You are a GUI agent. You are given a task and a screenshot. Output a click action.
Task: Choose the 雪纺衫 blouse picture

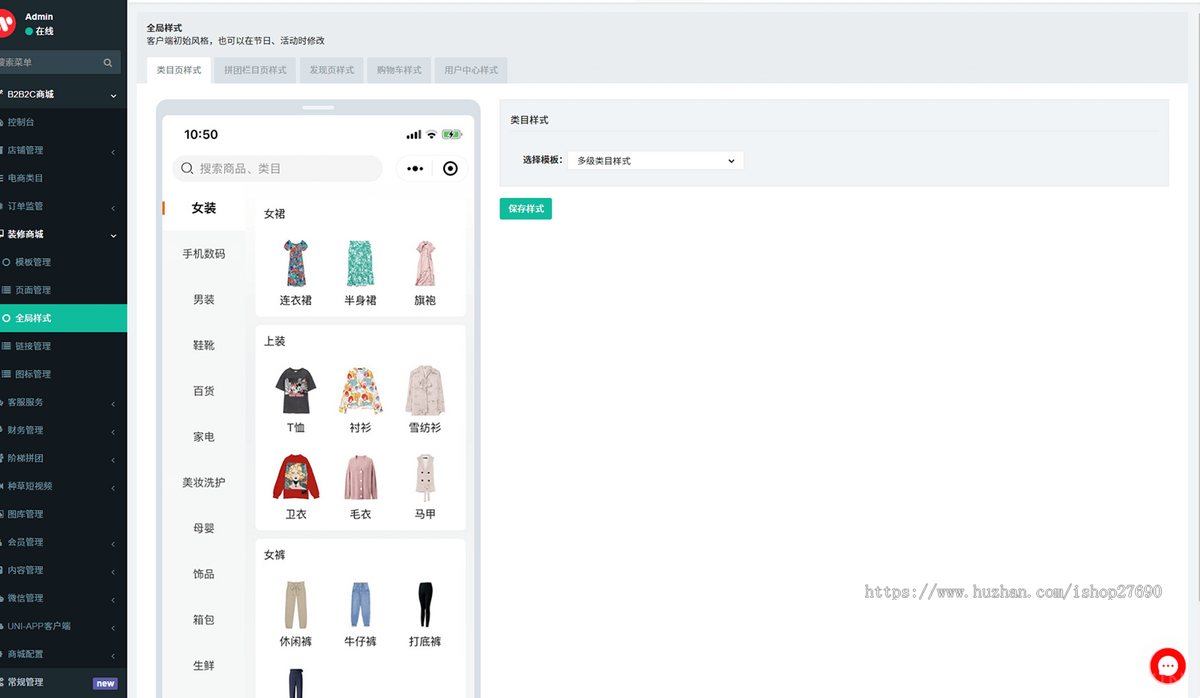425,390
